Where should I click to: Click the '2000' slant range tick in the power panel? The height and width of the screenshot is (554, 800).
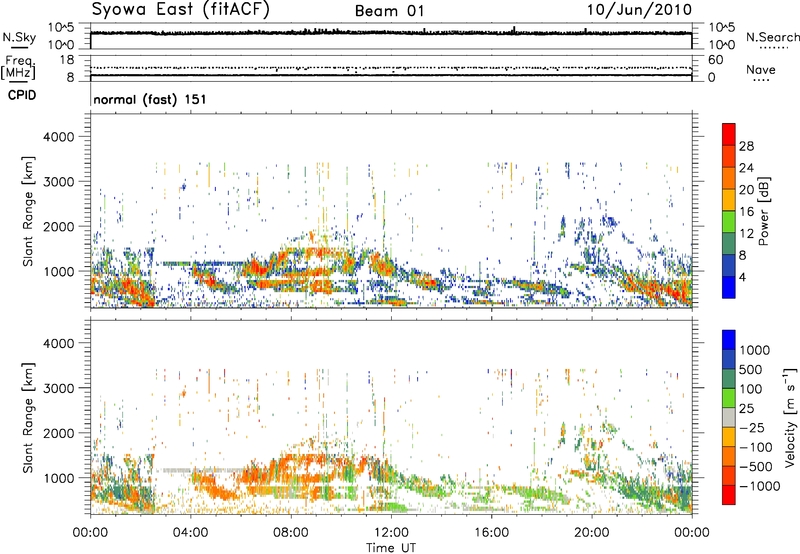pyautogui.click(x=58, y=226)
